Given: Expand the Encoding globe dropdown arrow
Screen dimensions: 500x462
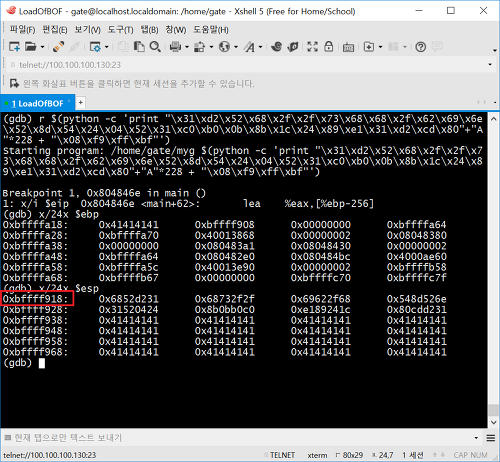Looking at the screenshot, I should 236,47.
